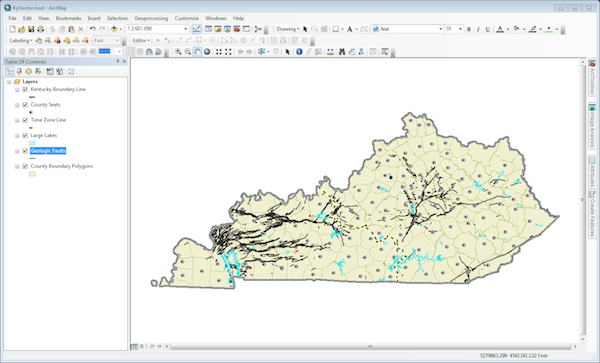Activate the Pan hand tool
This screenshot has width=600, height=363.
(x=197, y=52)
